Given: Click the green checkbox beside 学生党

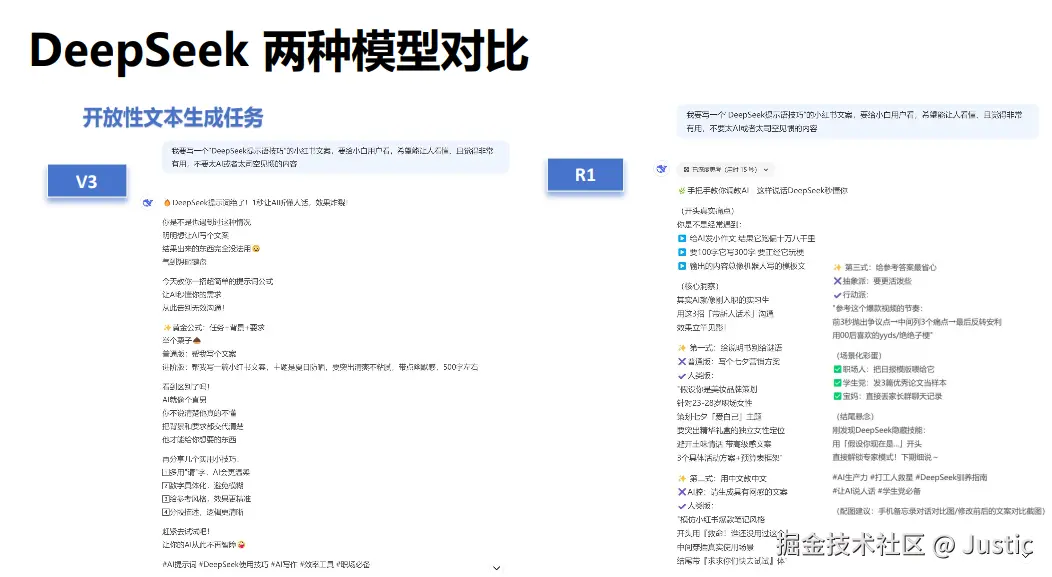Looking at the screenshot, I should (x=837, y=382).
